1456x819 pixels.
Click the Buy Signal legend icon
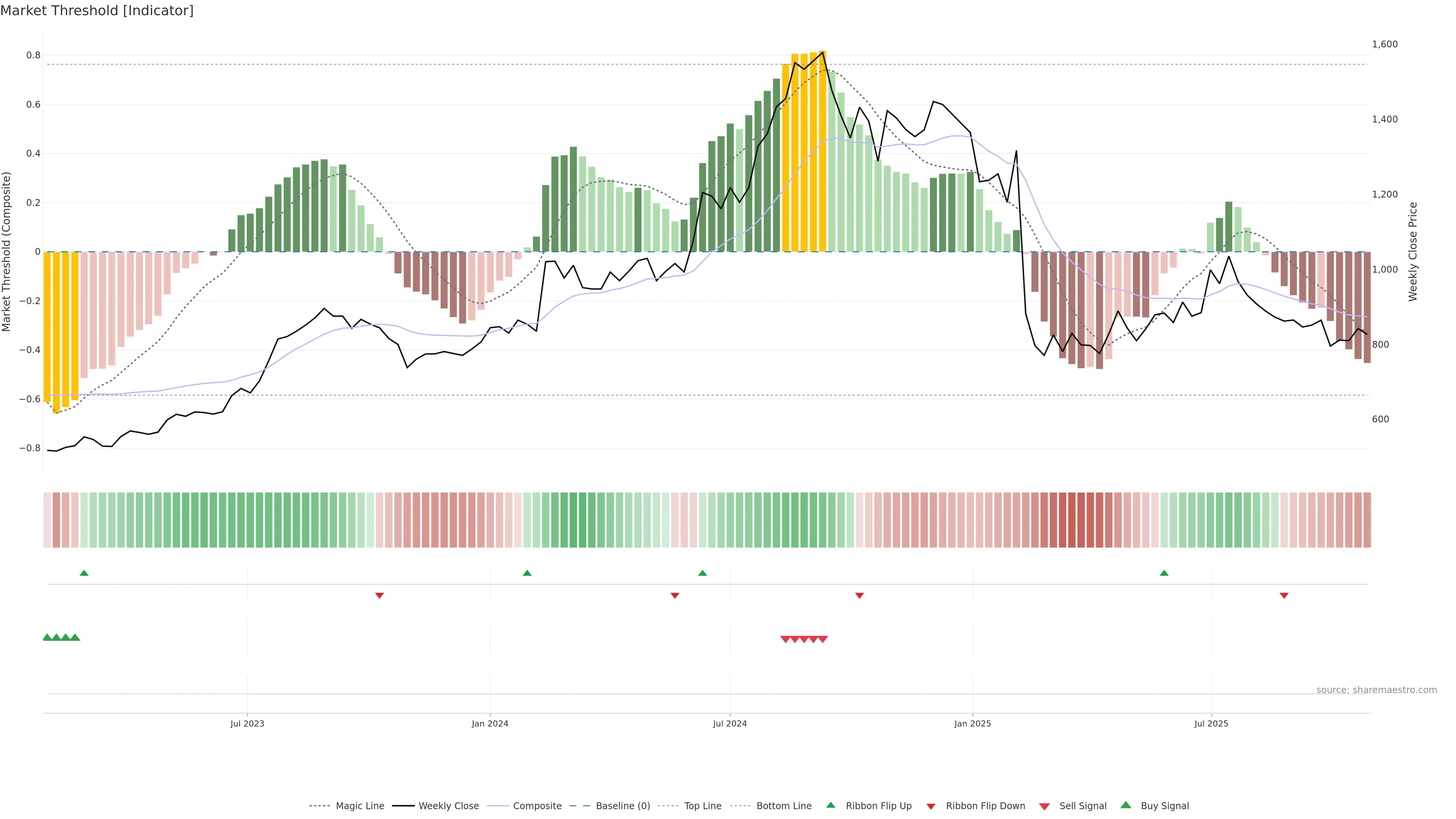click(1126, 805)
